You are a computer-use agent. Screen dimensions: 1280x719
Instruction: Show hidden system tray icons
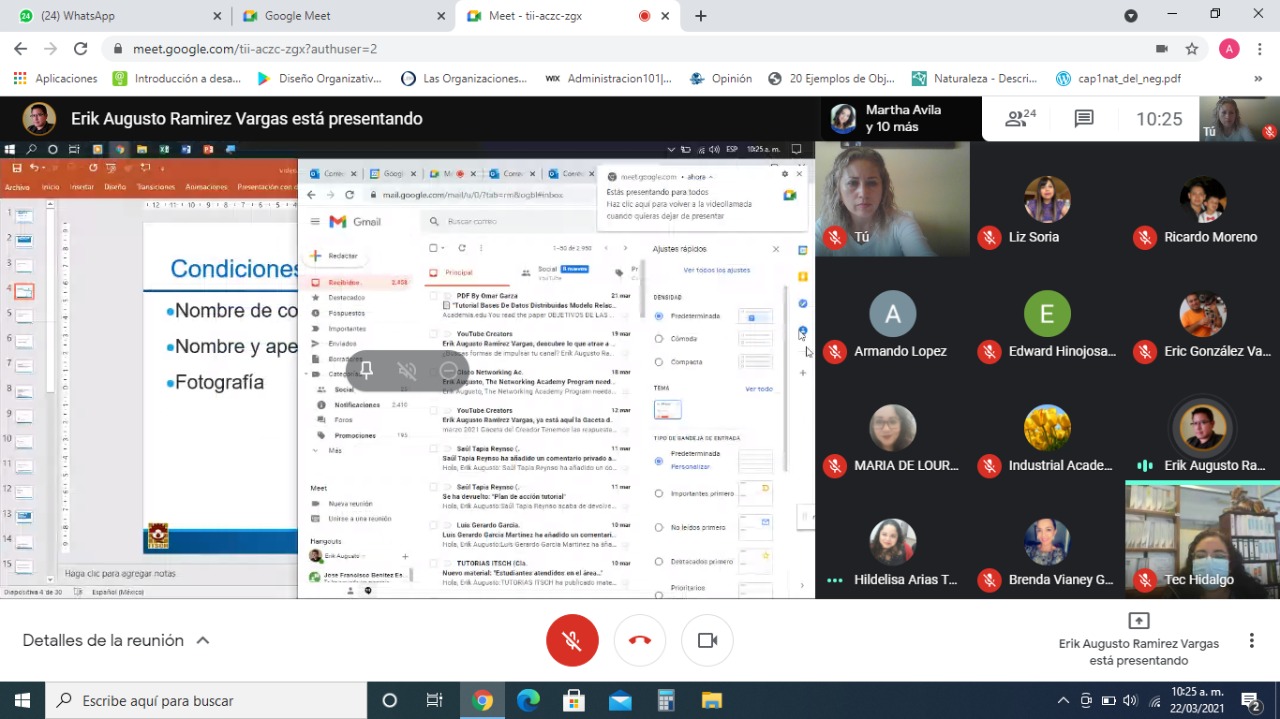point(1063,700)
